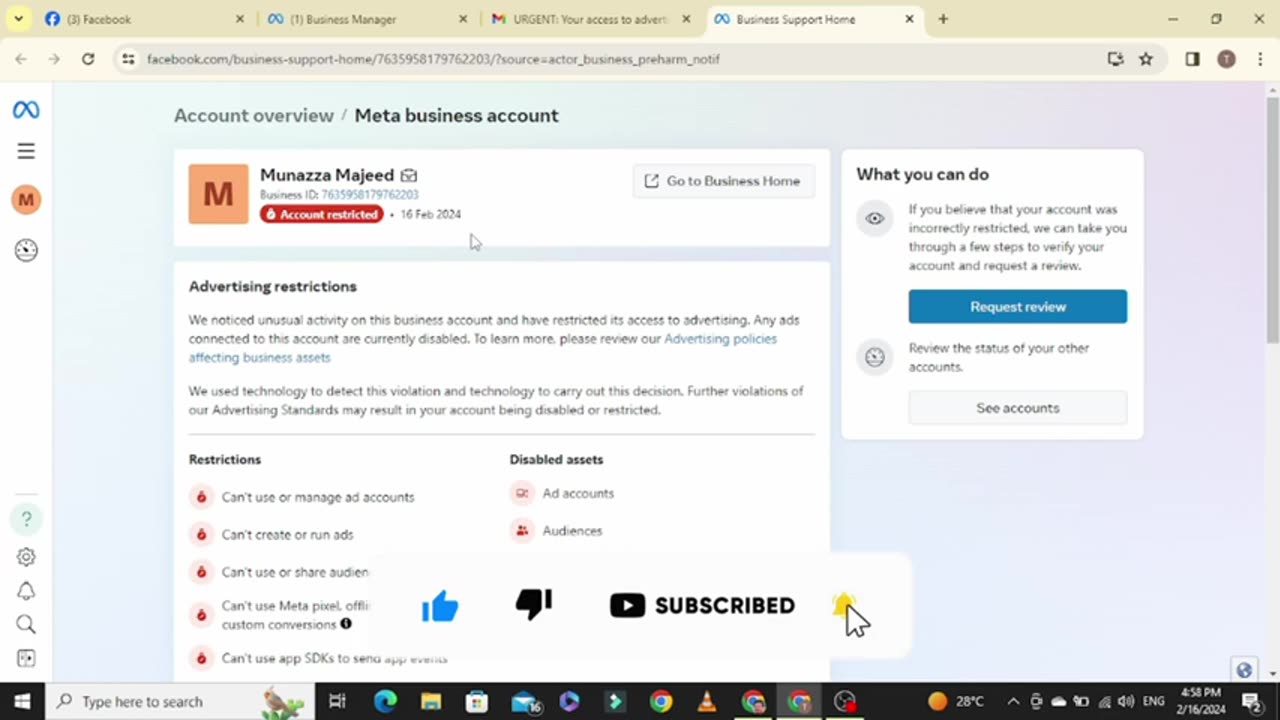Click the volume speaker tray icon
Screen dimensions: 1280x720
coord(1126,701)
